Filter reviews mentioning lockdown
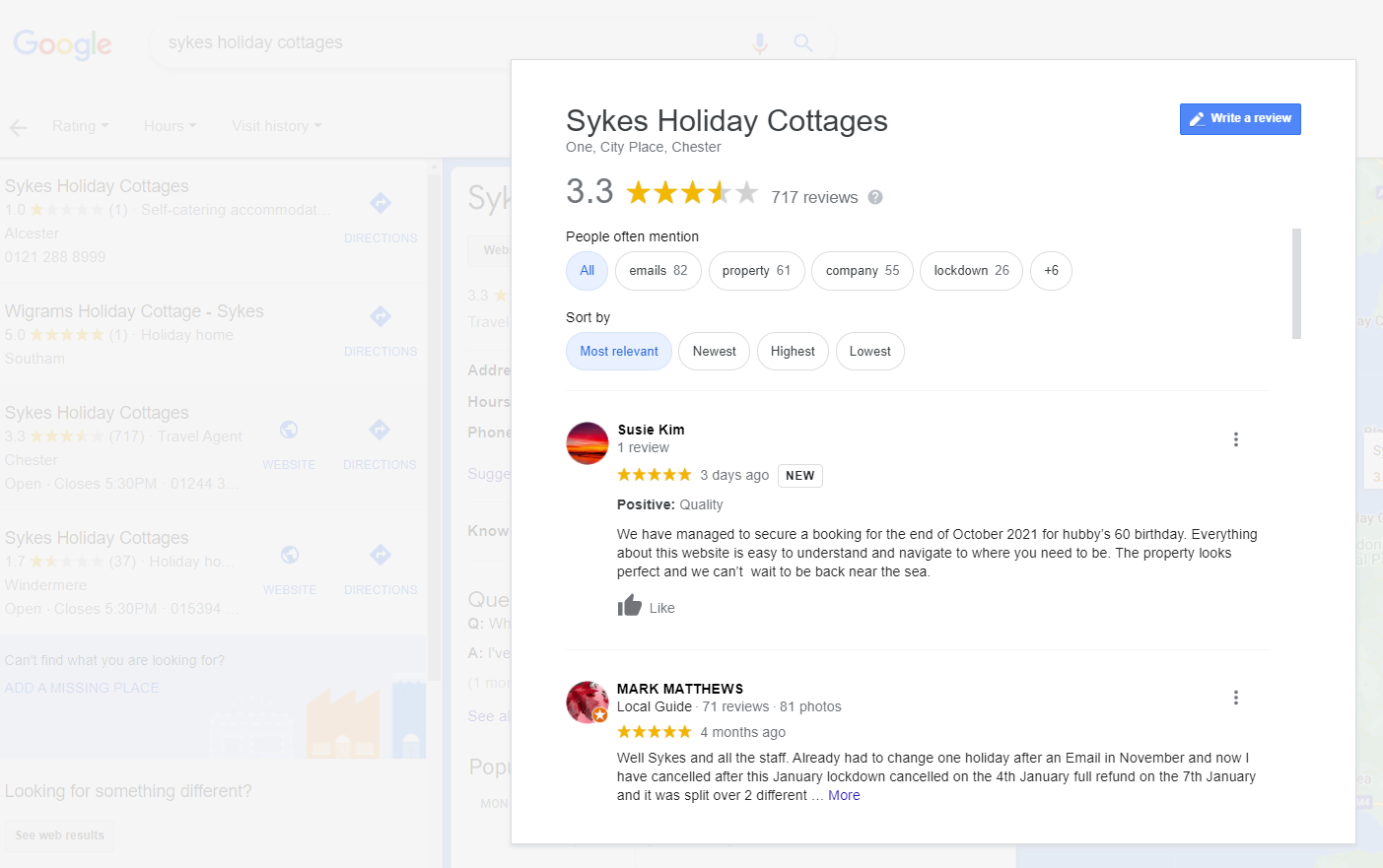The width and height of the screenshot is (1383, 868). coord(971,271)
